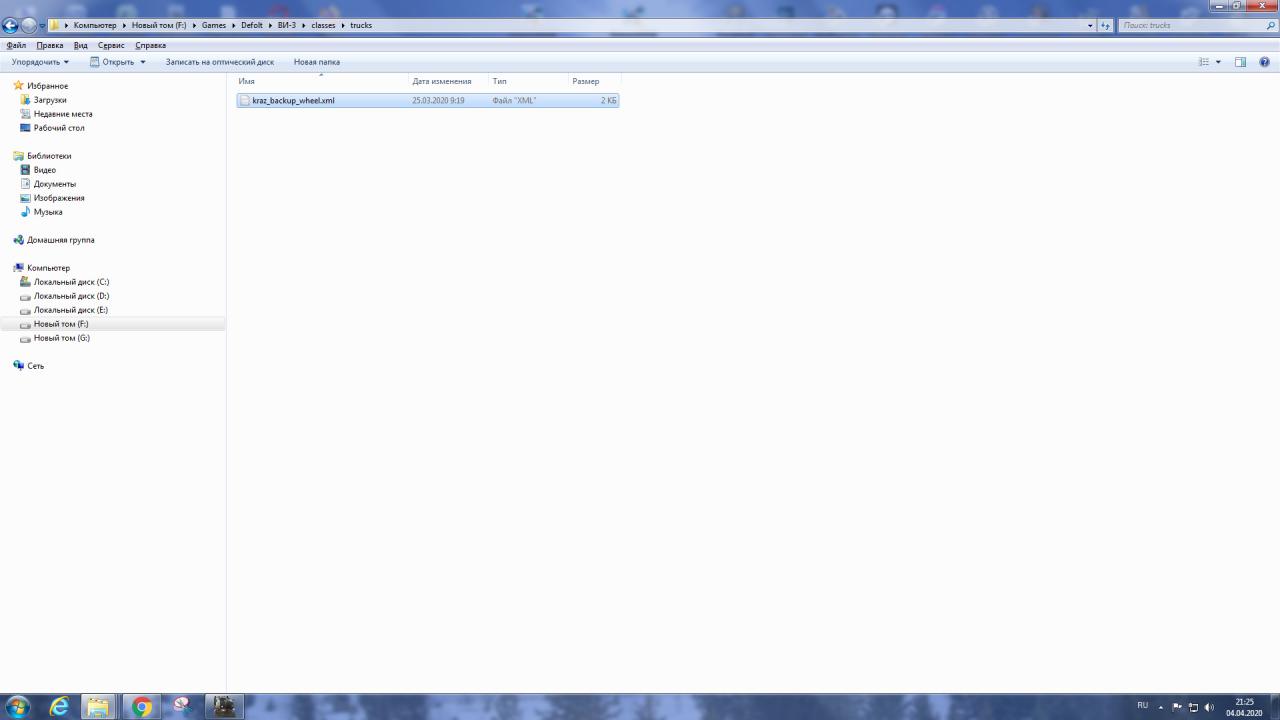Click the address bar refresh icon
The width and height of the screenshot is (1280, 720).
pyautogui.click(x=1105, y=25)
